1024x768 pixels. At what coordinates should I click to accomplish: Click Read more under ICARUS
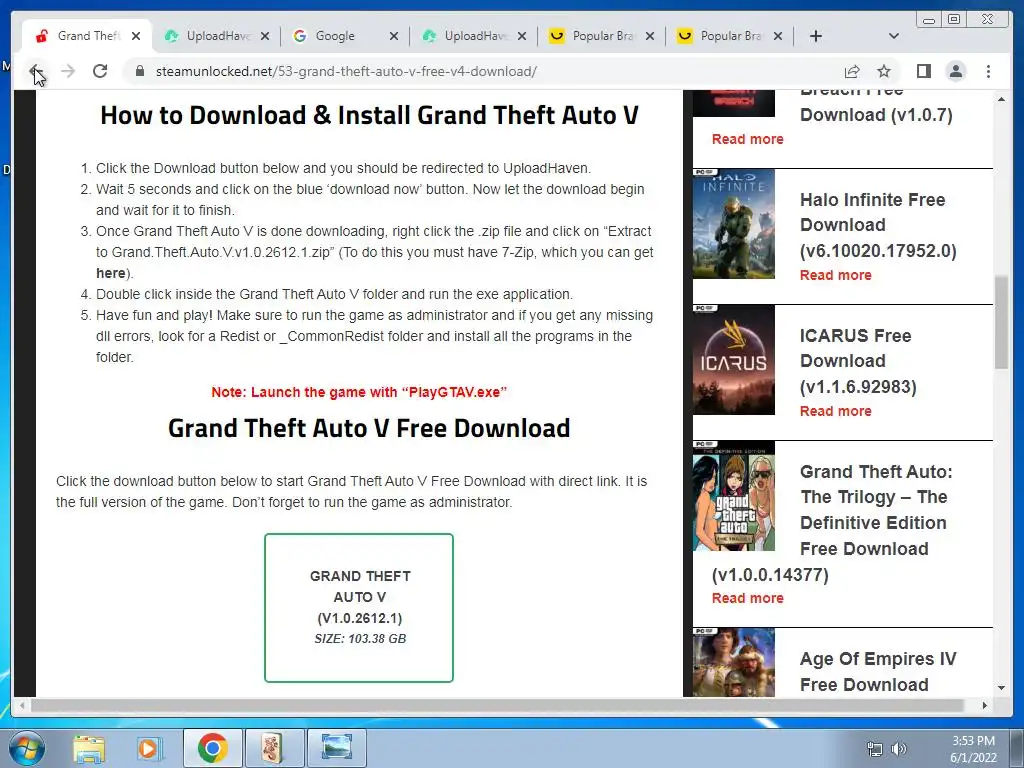click(x=835, y=411)
